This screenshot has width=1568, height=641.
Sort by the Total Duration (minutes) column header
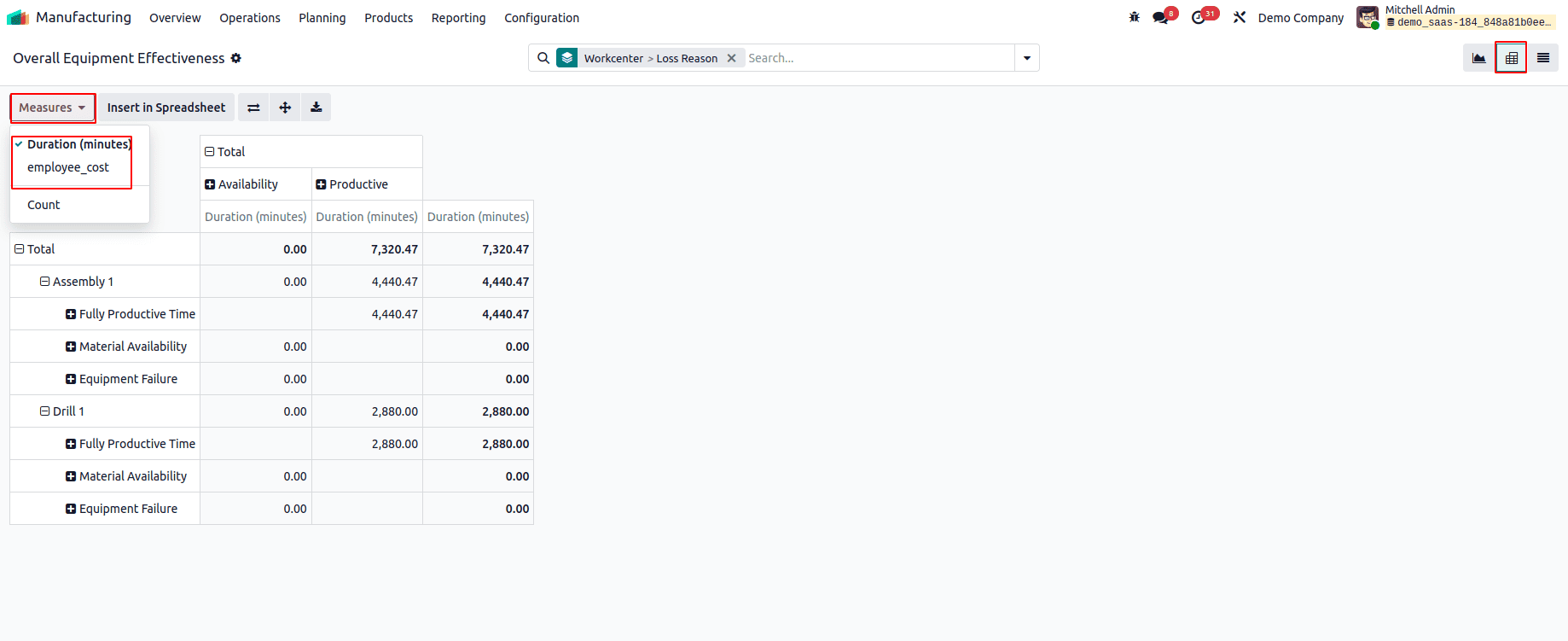coord(478,217)
